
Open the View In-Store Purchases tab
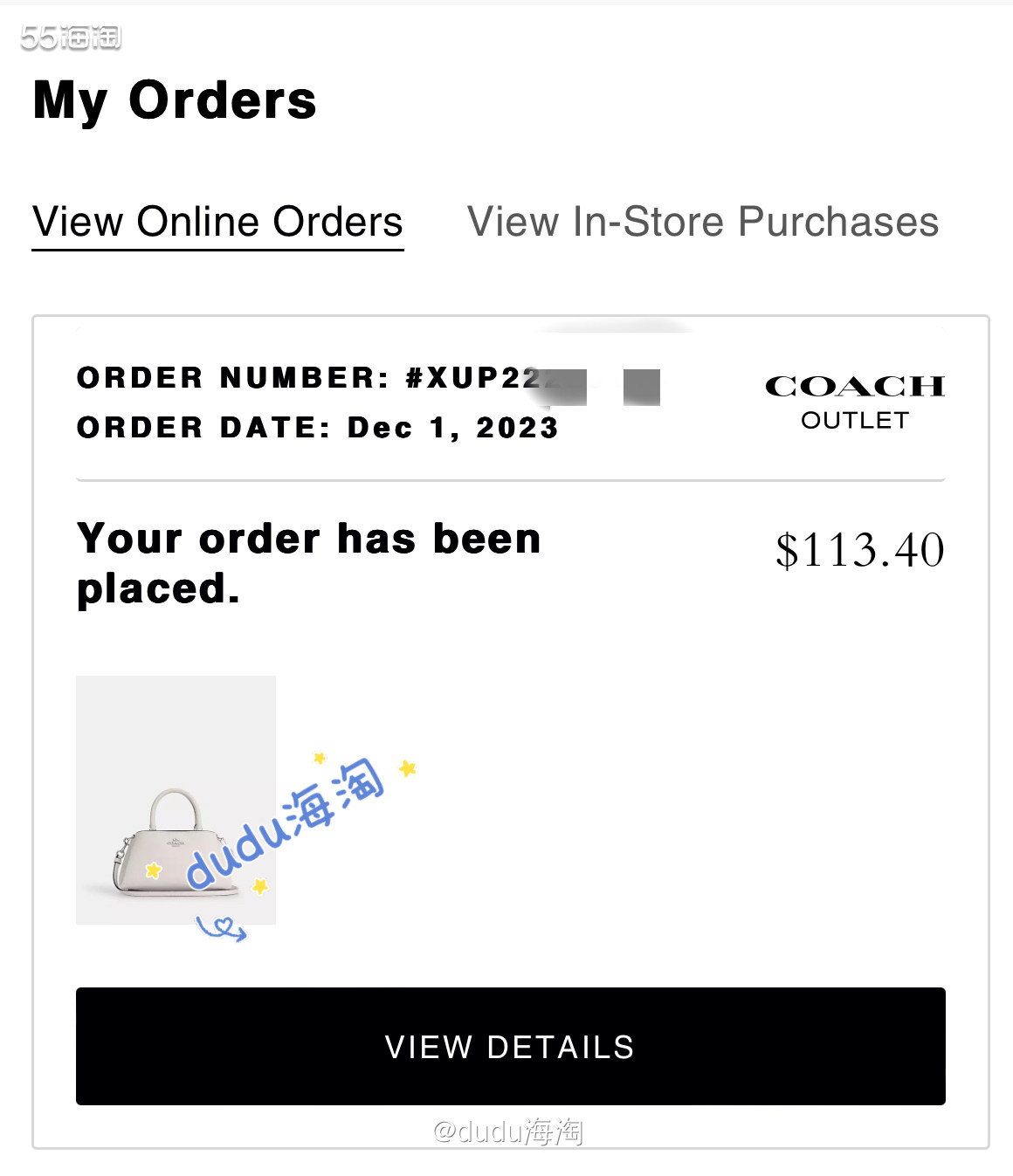703,222
